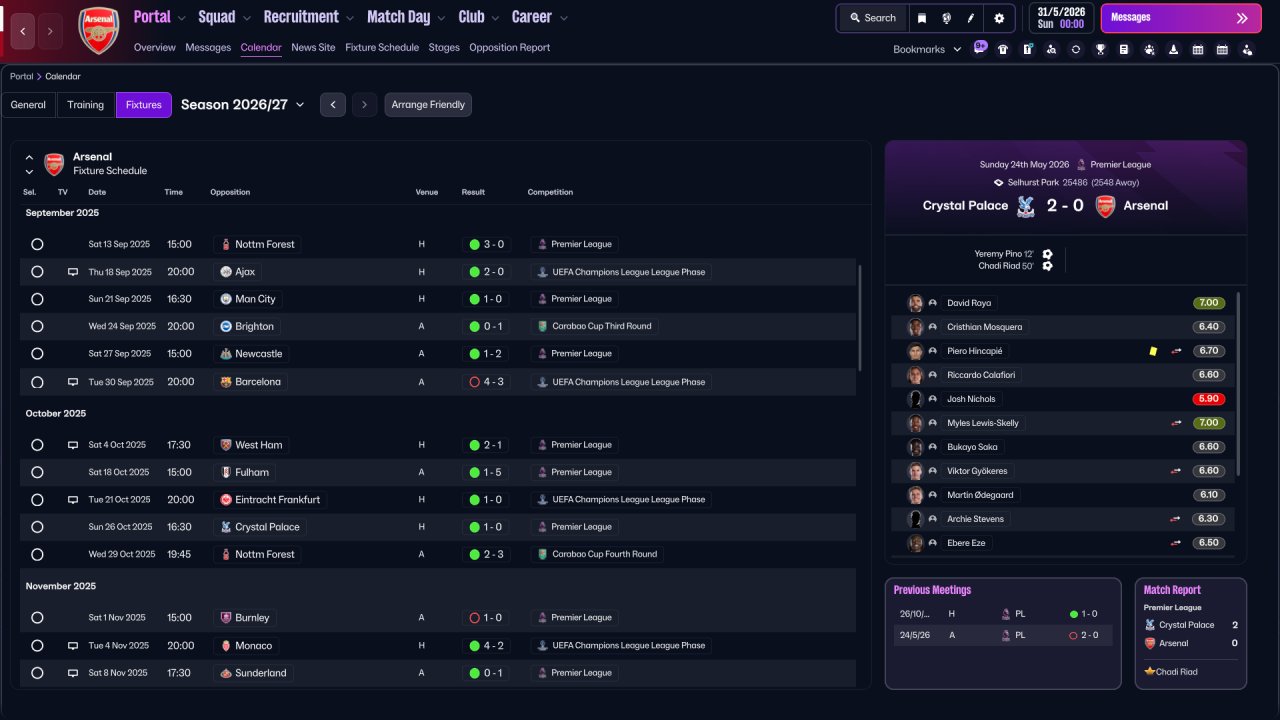Expand the Portal menu chevron
Screen dimensions: 1280x720
click(181, 18)
